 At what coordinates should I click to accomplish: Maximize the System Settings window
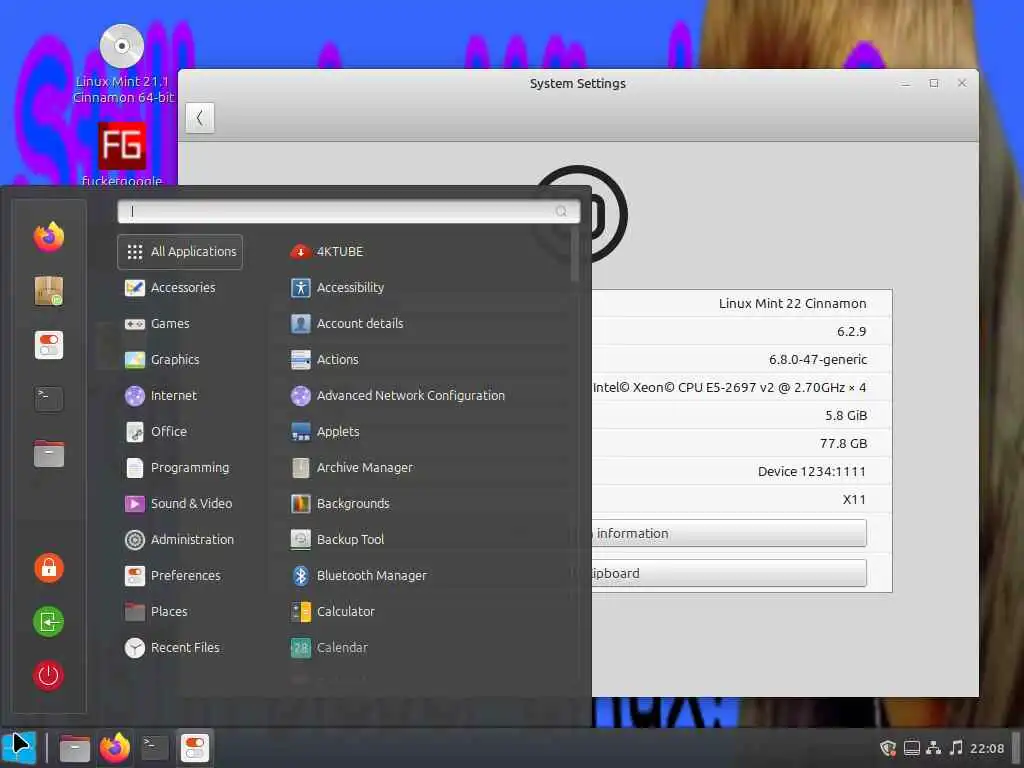pyautogui.click(x=934, y=84)
